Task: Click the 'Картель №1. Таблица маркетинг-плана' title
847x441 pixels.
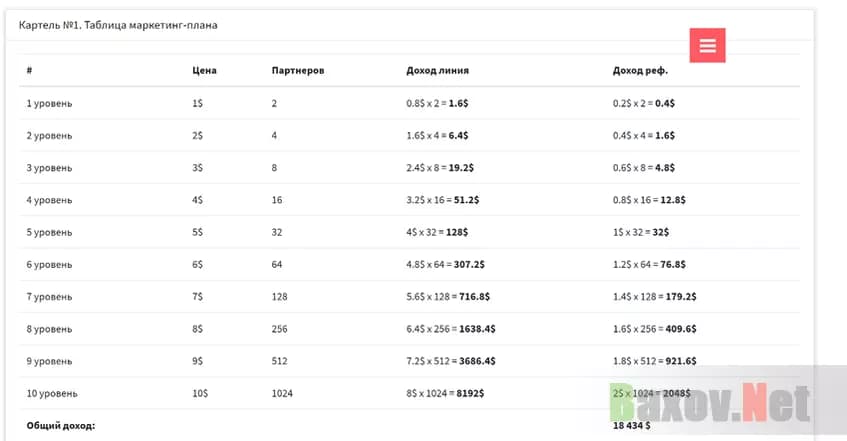Action: tap(118, 24)
